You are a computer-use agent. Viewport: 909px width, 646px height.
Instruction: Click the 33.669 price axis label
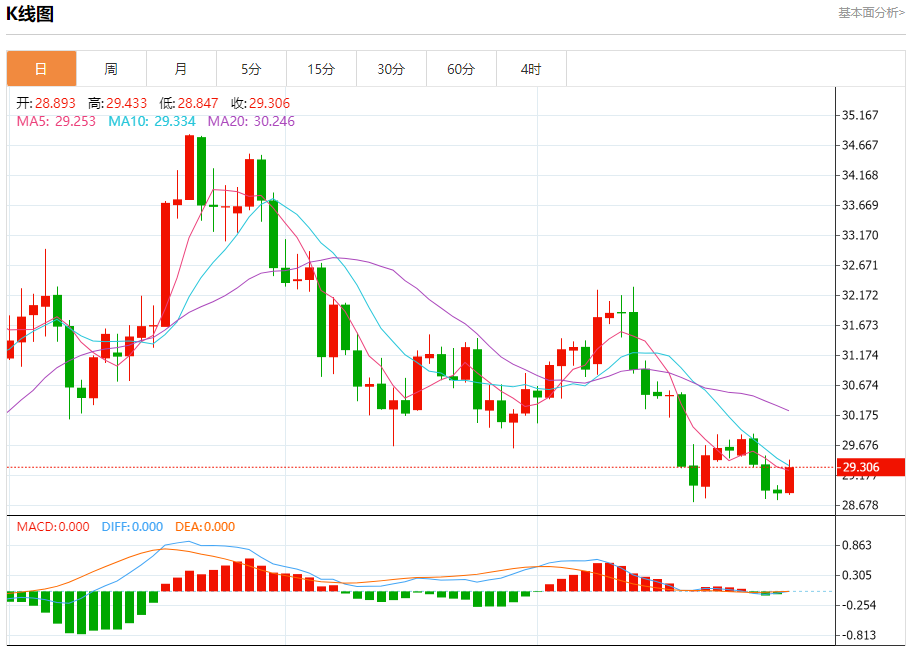click(860, 205)
